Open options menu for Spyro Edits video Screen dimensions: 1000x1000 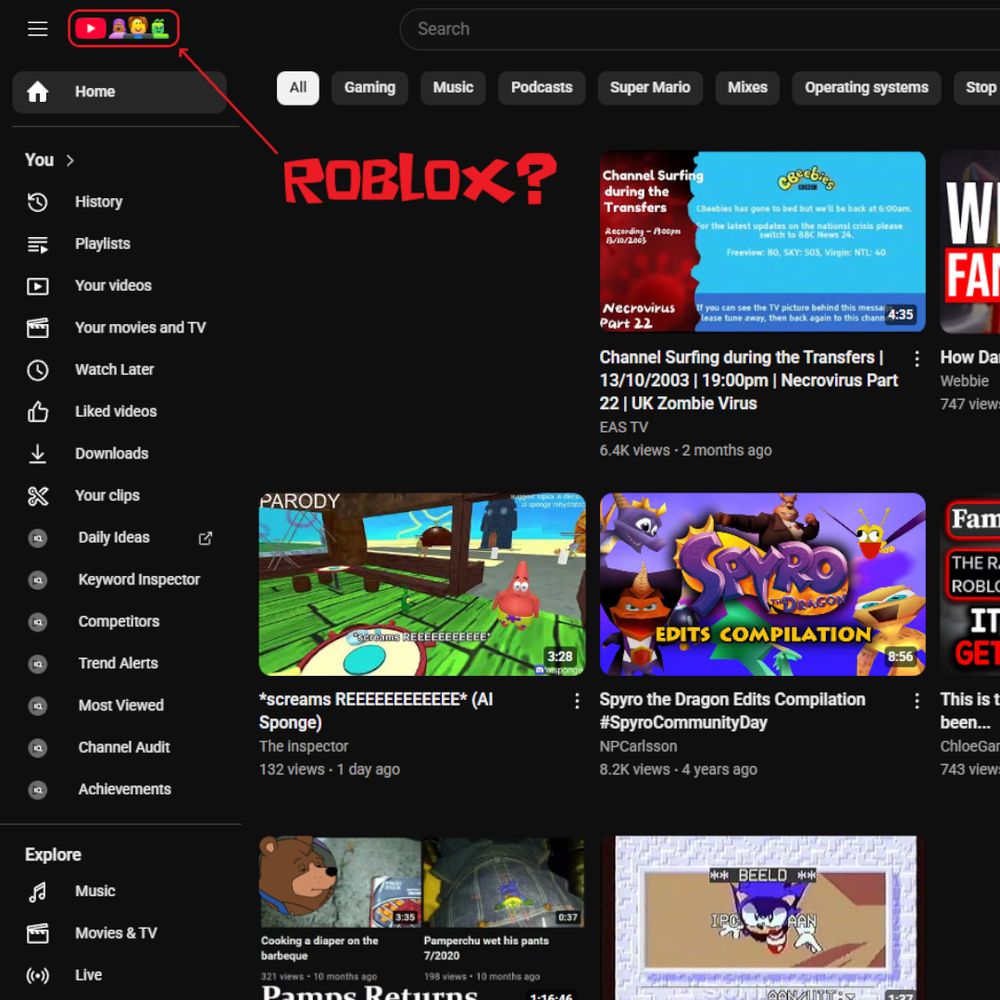point(916,702)
